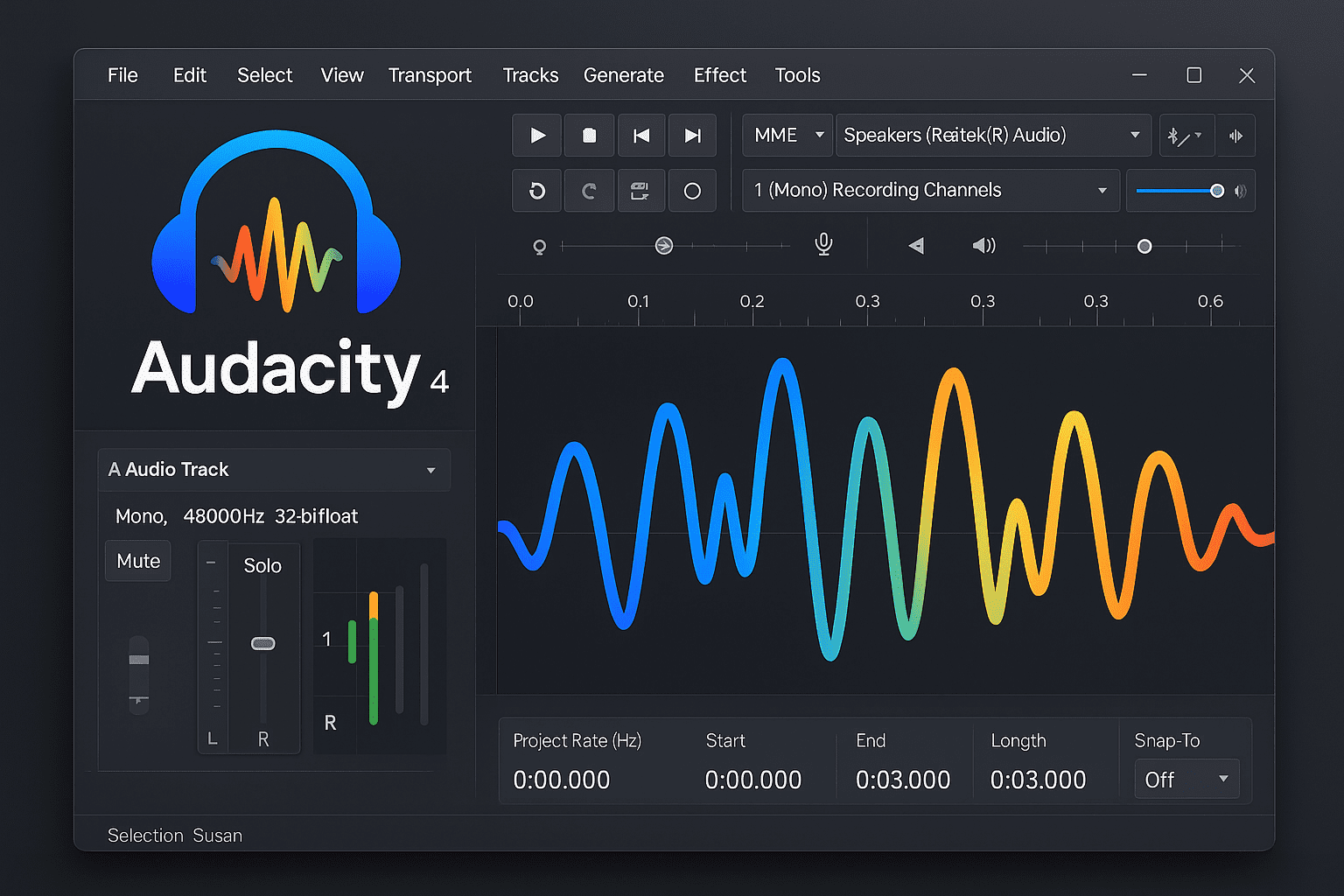Click the 0.2 mark on timeline ruler

[x=752, y=303]
